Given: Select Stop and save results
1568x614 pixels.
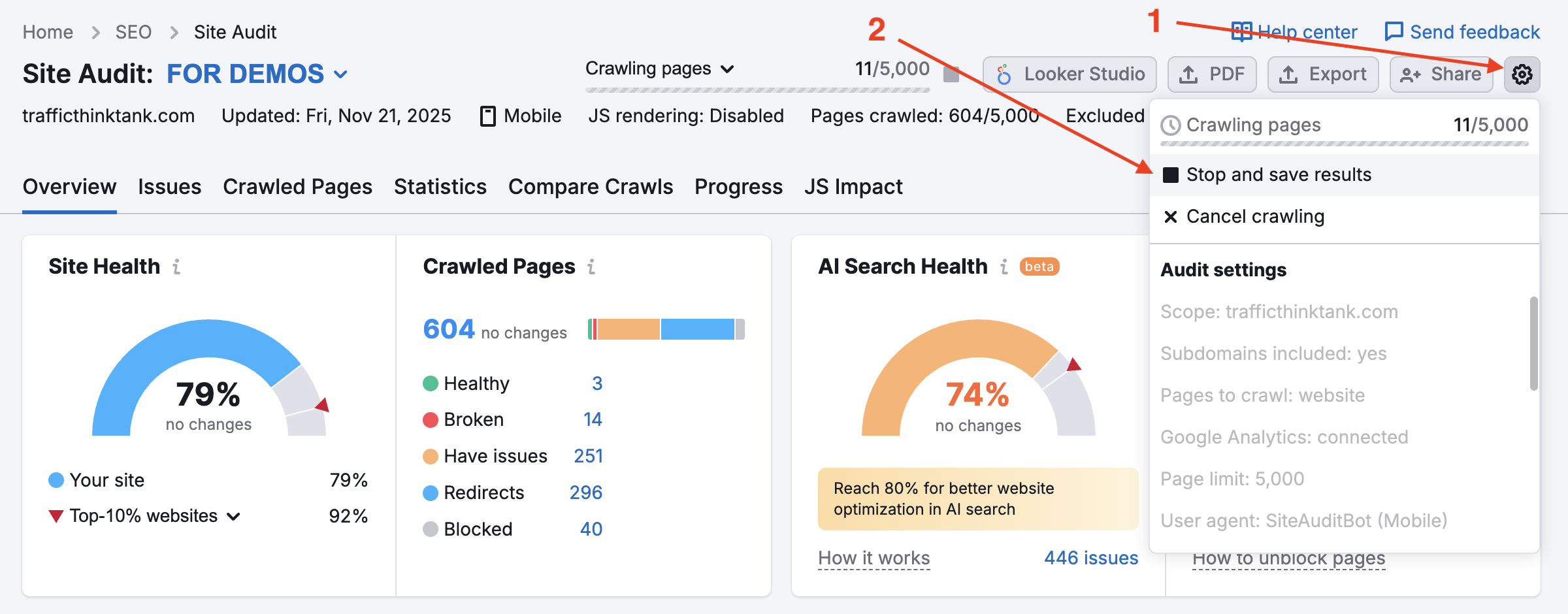Looking at the screenshot, I should (1278, 174).
